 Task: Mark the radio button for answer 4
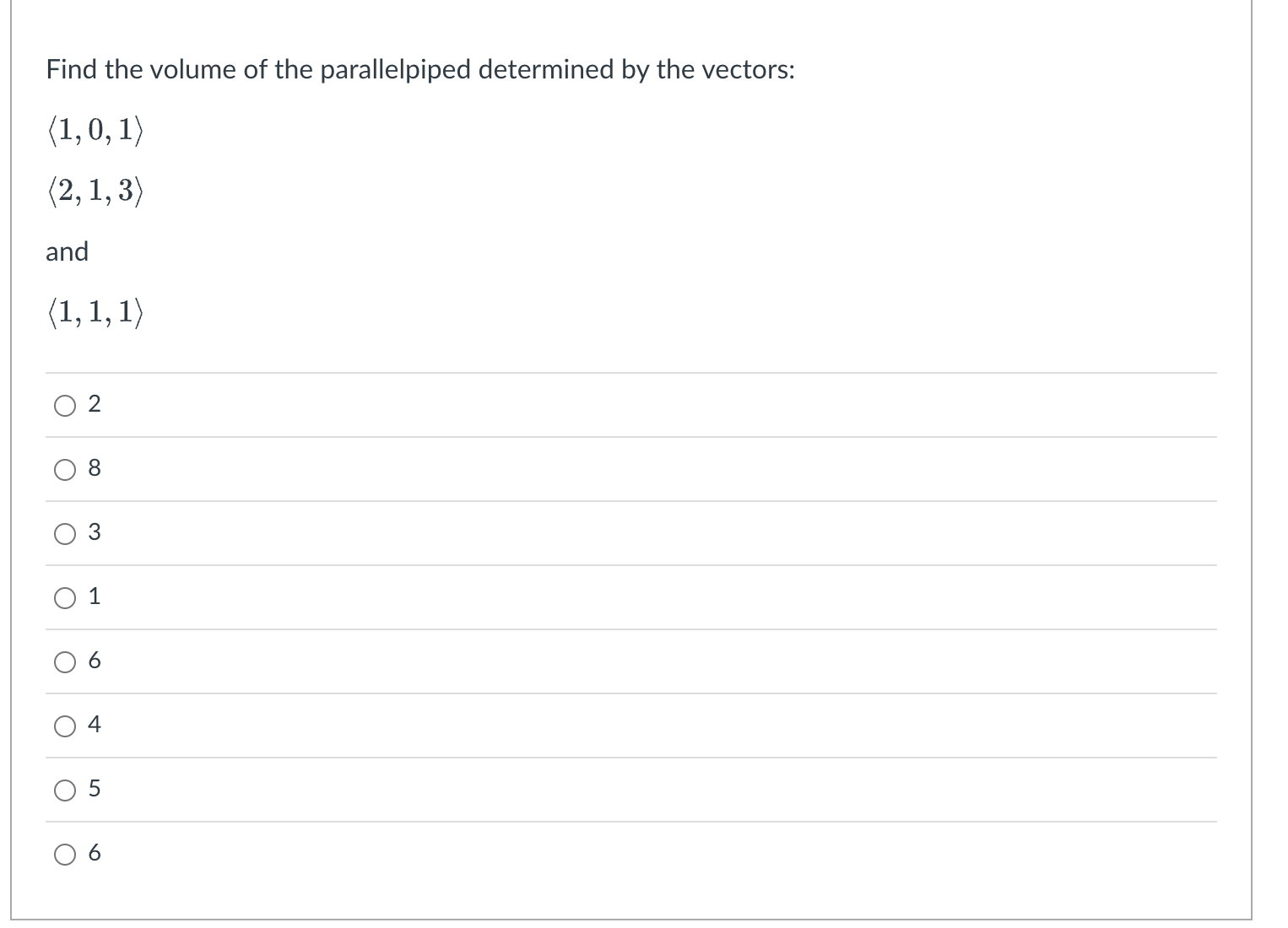pos(66,726)
